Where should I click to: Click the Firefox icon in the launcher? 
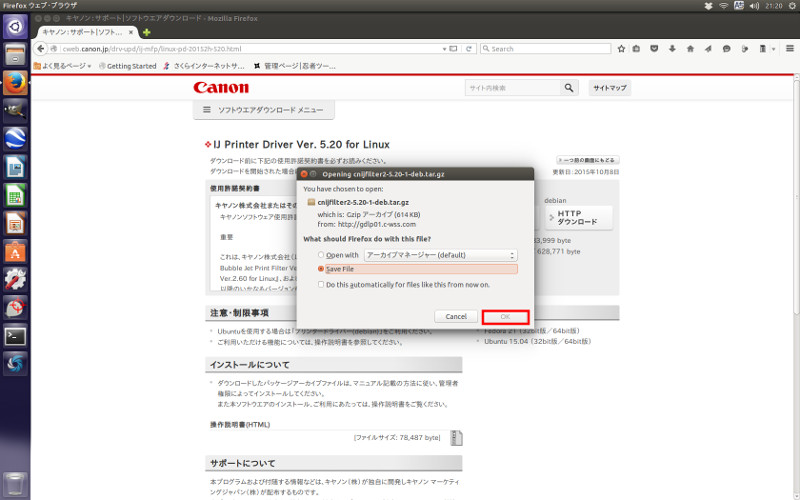[x=15, y=82]
